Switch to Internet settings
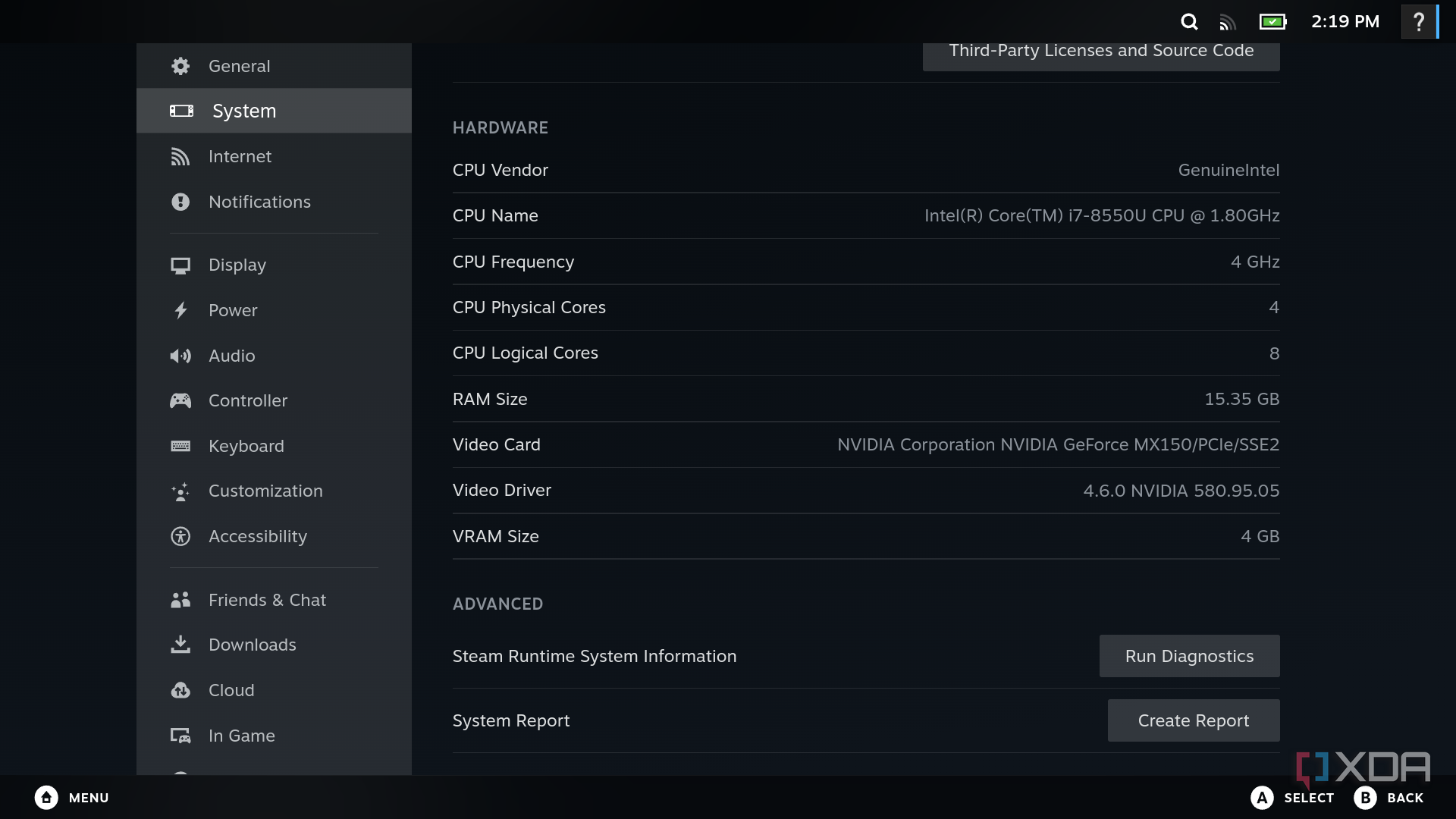 point(274,156)
